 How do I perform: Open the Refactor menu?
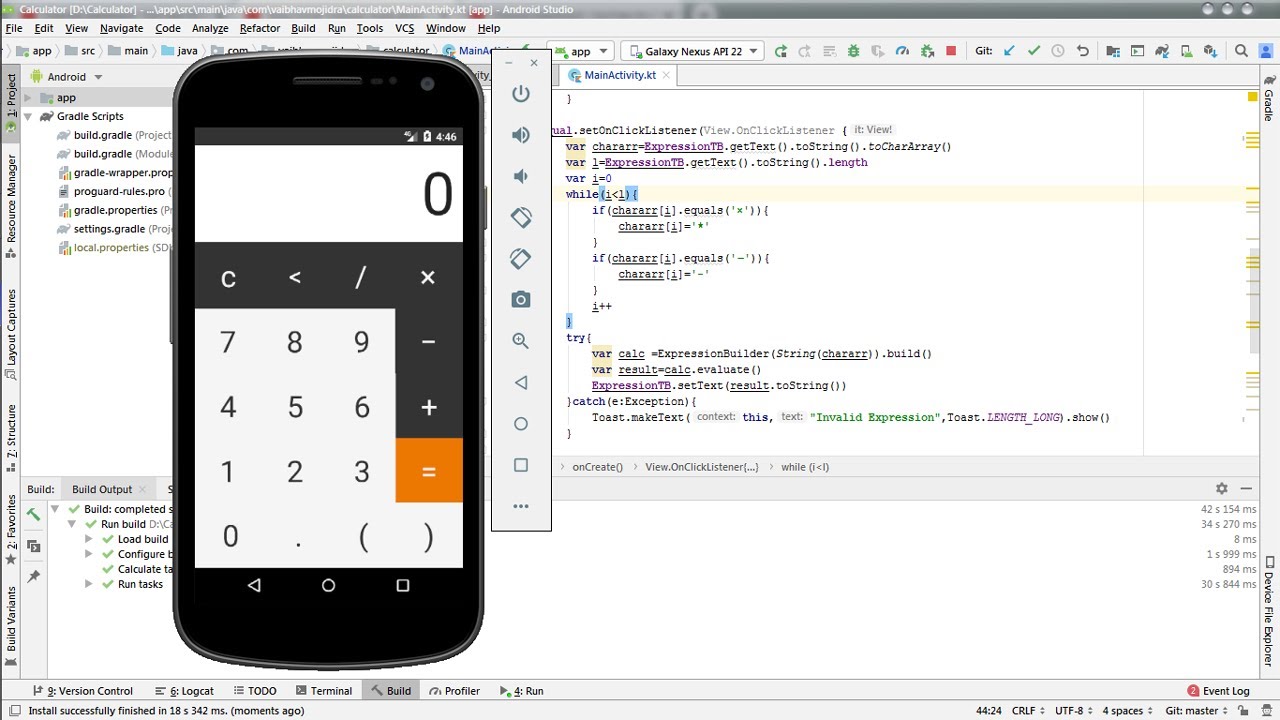pos(259,28)
